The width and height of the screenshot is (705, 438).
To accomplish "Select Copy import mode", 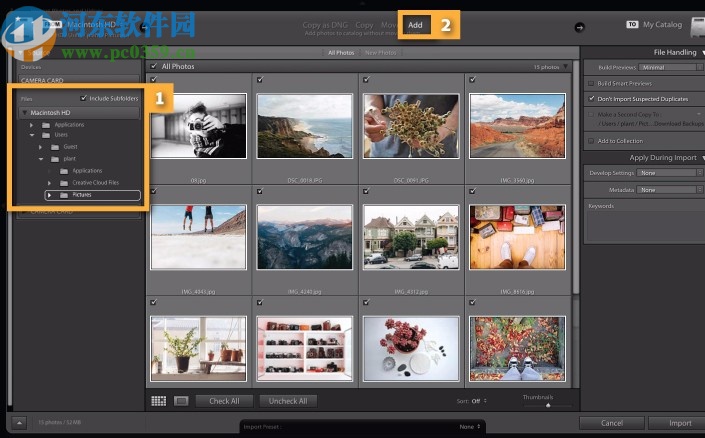I will (x=364, y=25).
